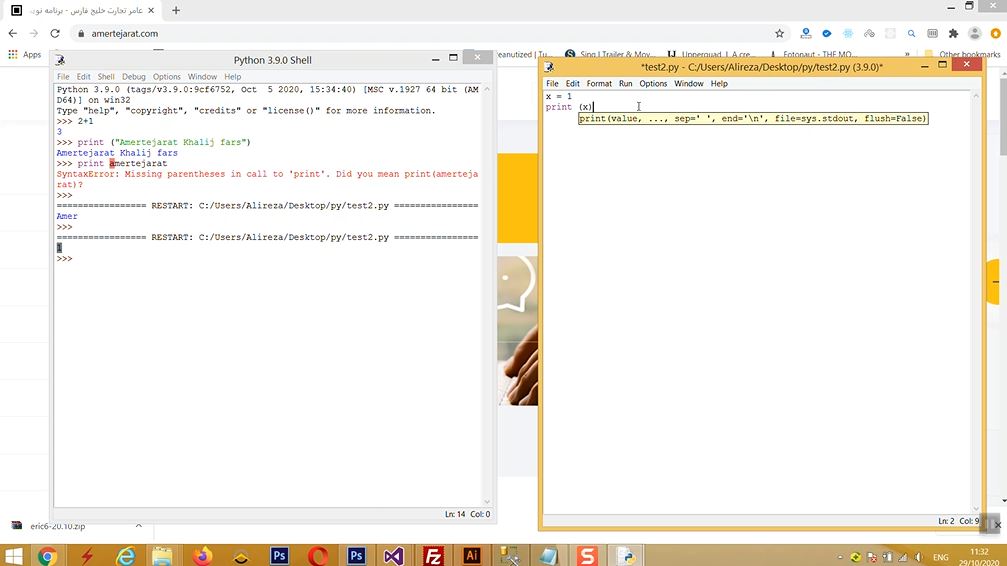Viewport: 1007px width, 566px height.
Task: Open the taskbar clock and date
Action: click(979, 556)
